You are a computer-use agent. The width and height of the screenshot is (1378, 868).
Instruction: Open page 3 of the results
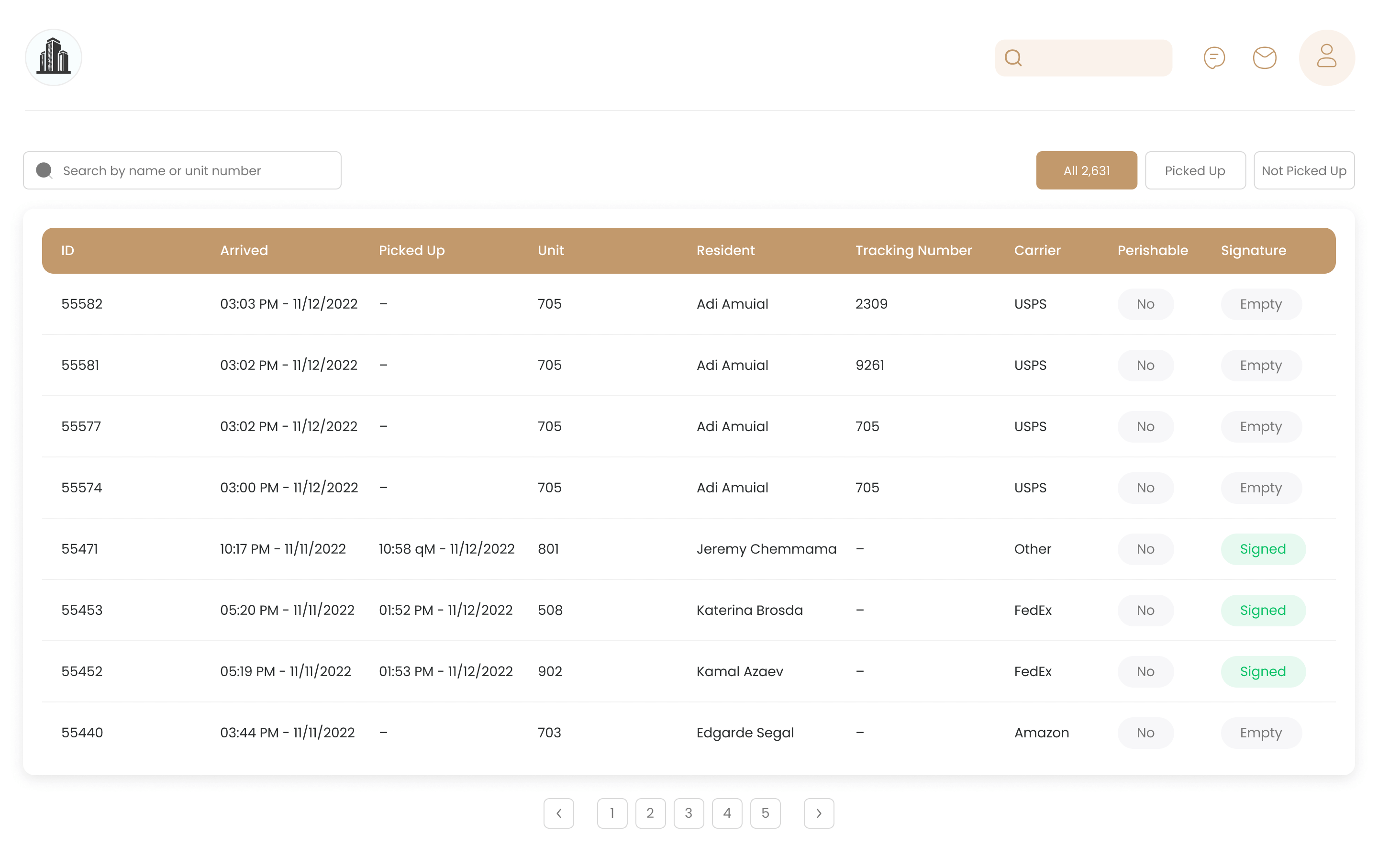pyautogui.click(x=689, y=813)
